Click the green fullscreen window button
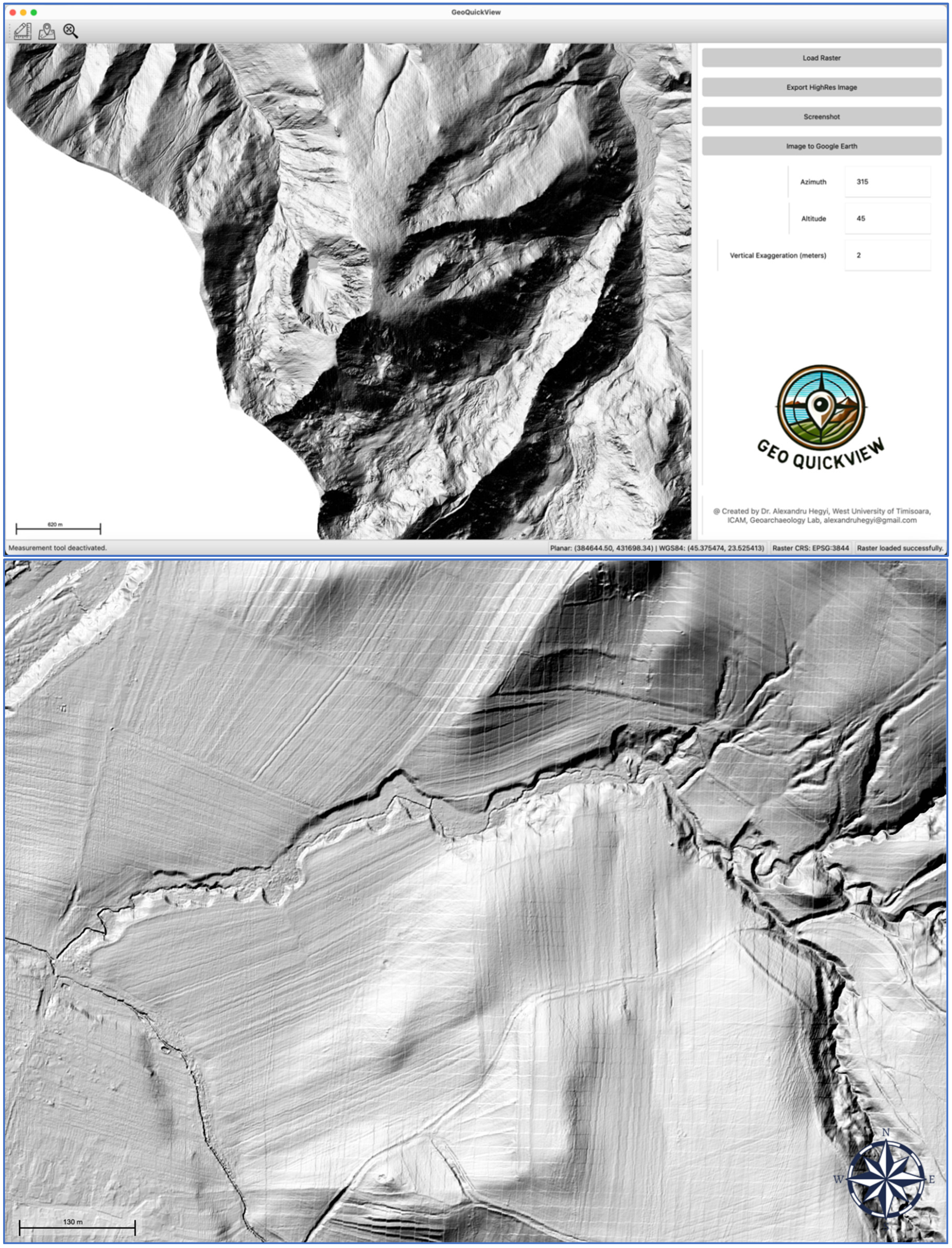Screen dimensions: 952x1248 click(34, 12)
